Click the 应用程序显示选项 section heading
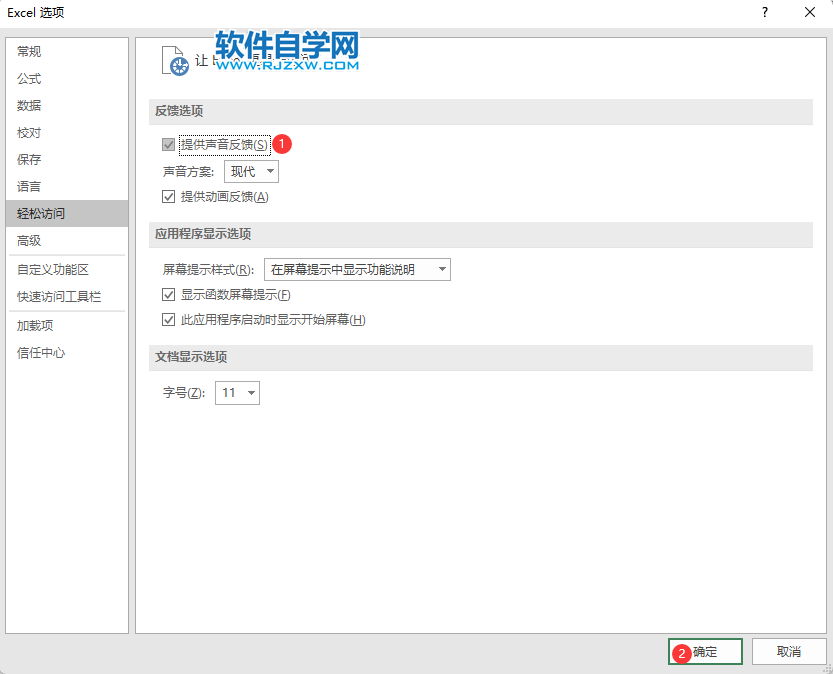 coord(203,234)
